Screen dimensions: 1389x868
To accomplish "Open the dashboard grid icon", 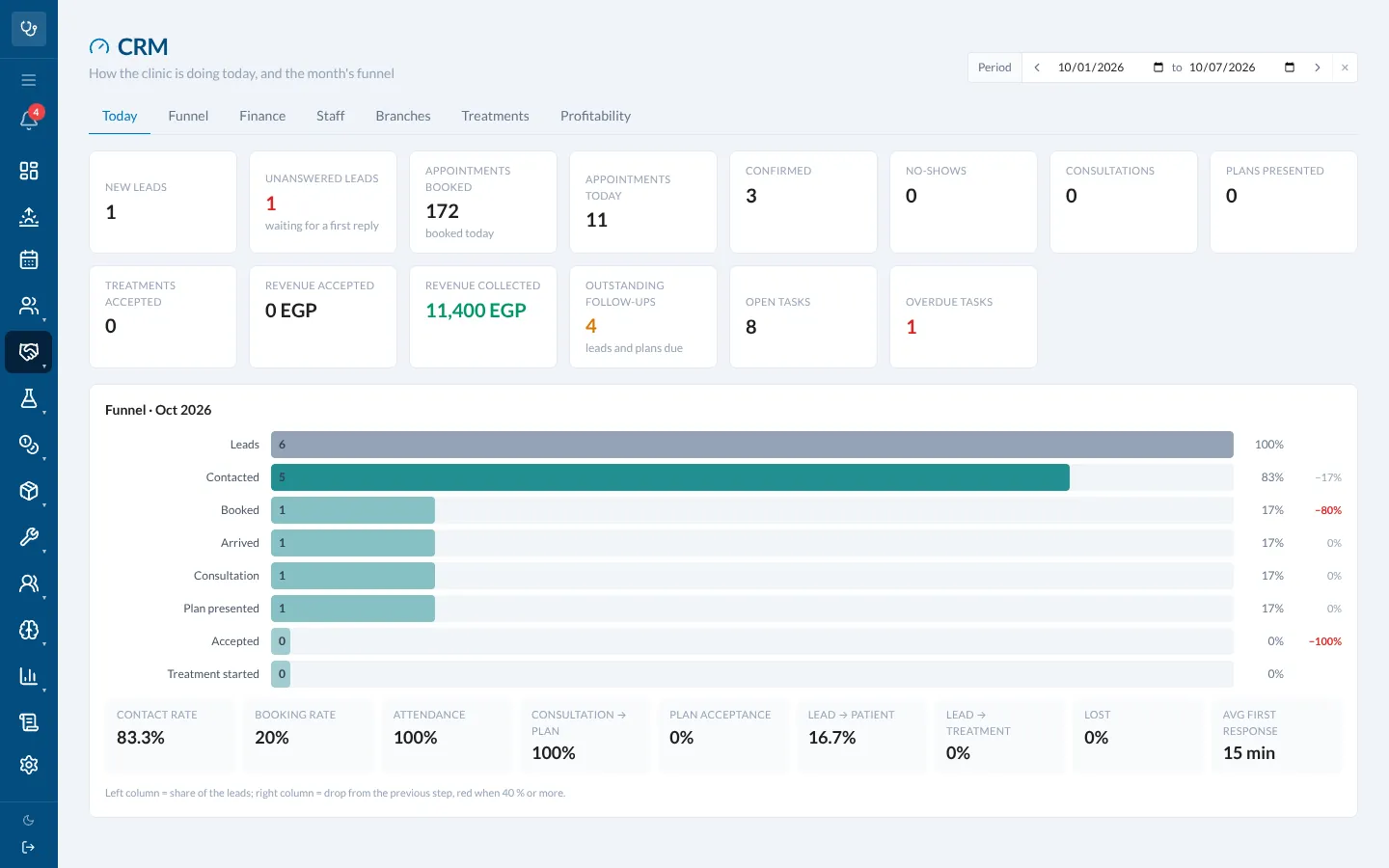I will click(29, 171).
